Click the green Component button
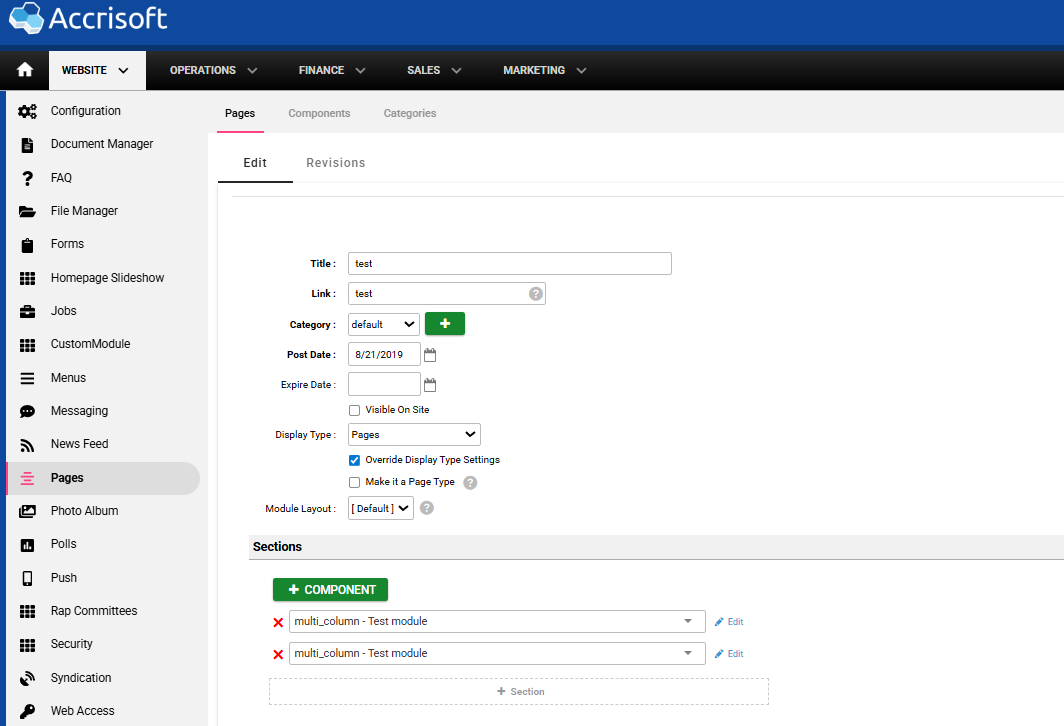This screenshot has height=726, width=1064. (x=330, y=590)
